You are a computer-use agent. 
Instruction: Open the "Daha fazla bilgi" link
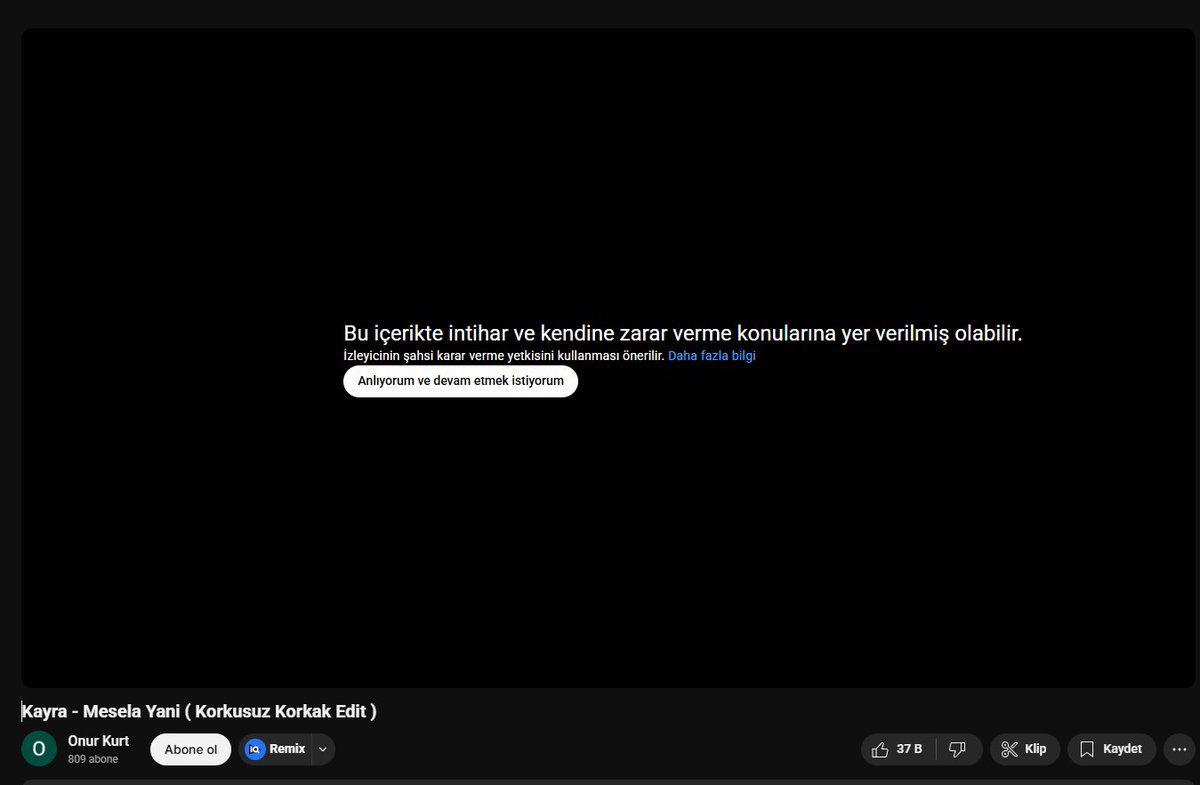point(712,355)
